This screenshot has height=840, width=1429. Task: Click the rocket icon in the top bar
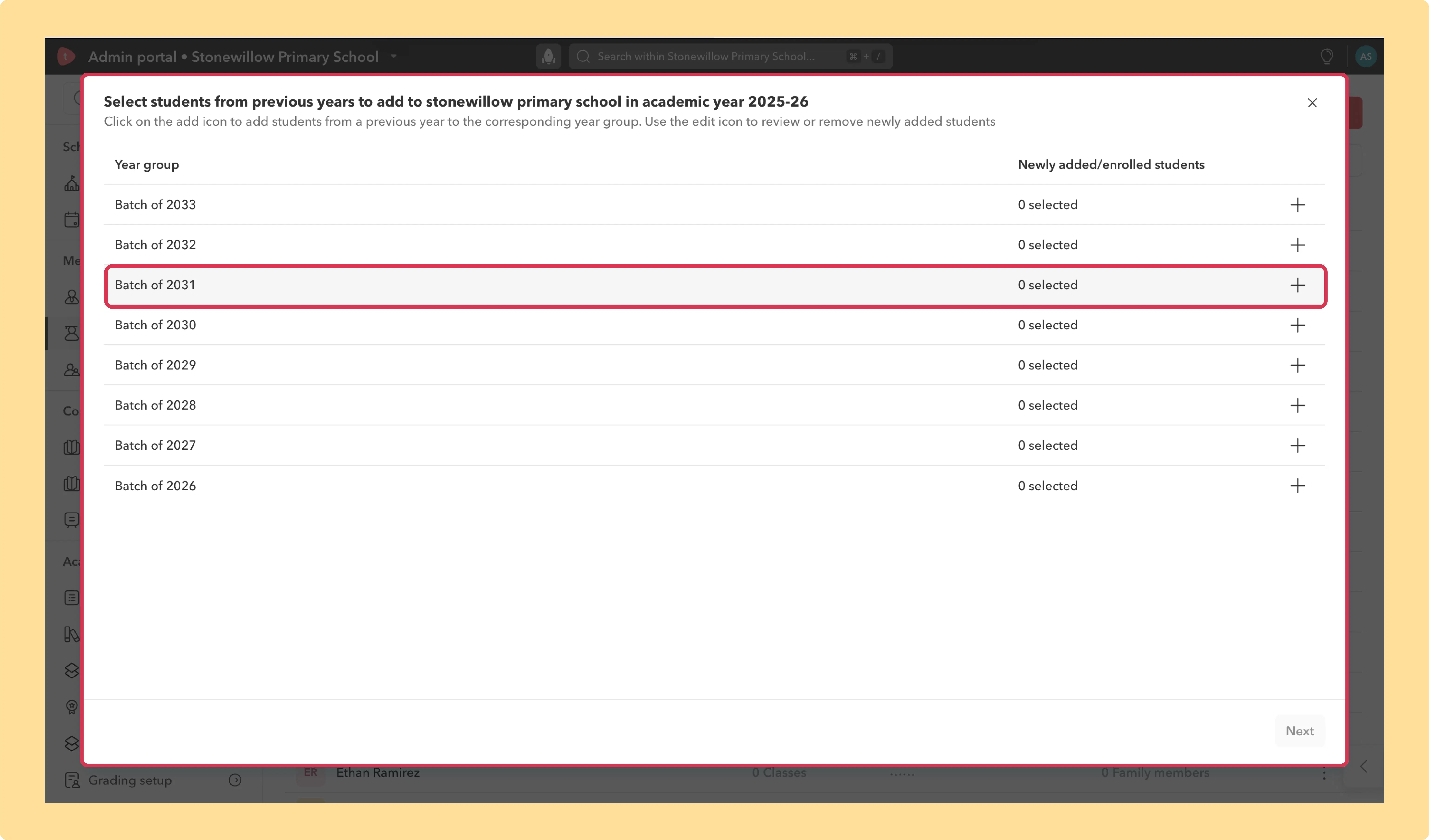coord(548,56)
